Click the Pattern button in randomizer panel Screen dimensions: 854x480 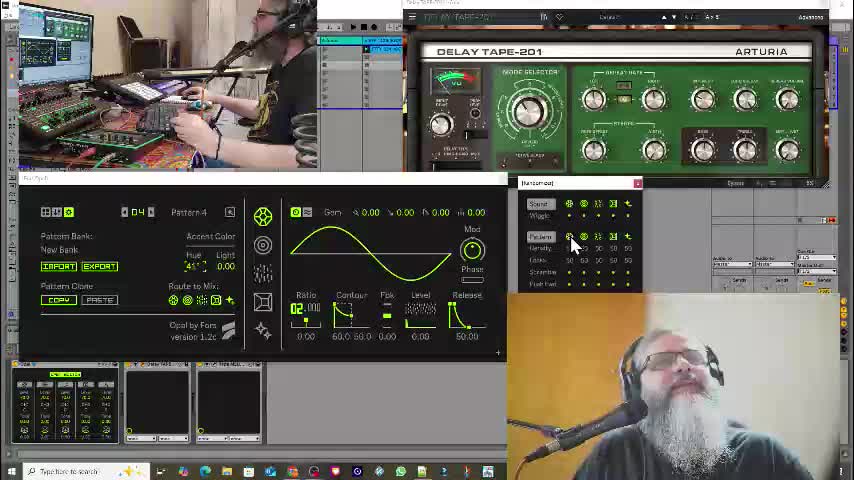(x=540, y=237)
